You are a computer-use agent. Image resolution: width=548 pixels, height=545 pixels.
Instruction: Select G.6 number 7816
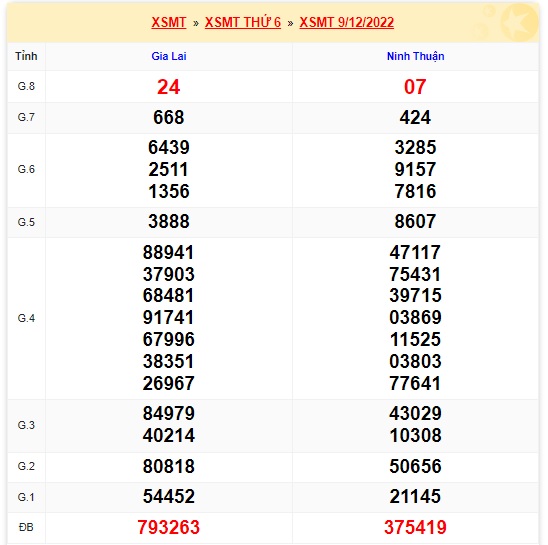[415, 192]
